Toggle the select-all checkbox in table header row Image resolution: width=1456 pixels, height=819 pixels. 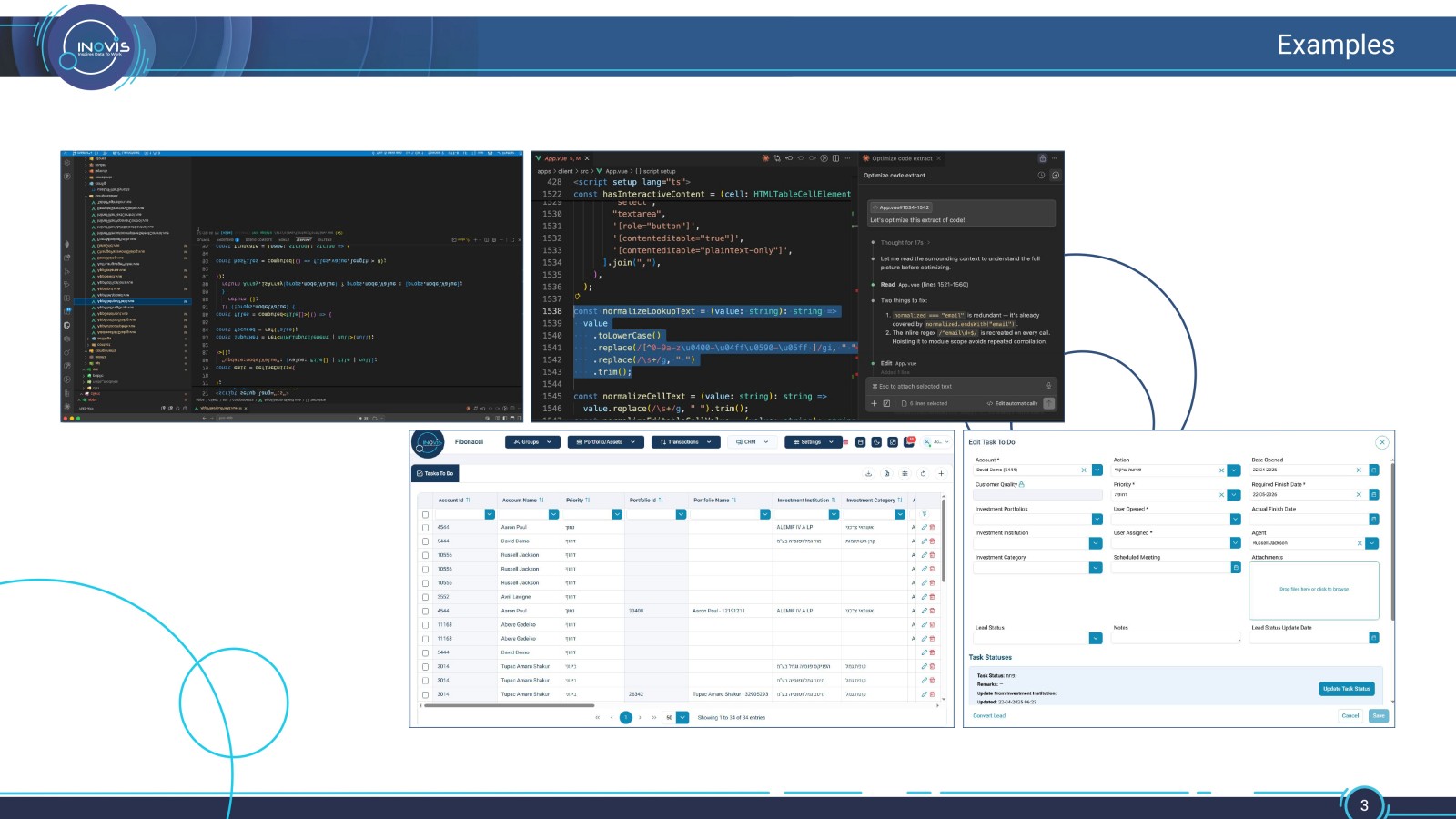(x=425, y=514)
